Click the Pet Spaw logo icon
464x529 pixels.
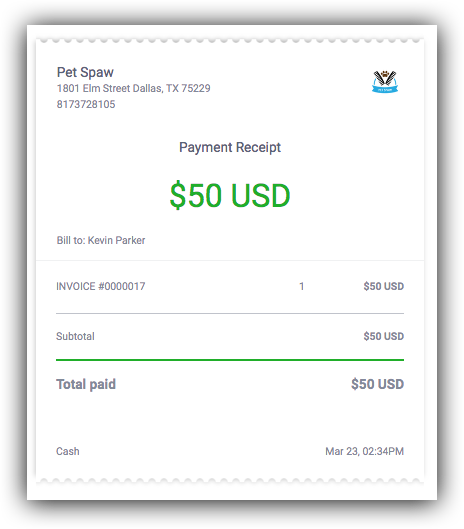pos(385,82)
